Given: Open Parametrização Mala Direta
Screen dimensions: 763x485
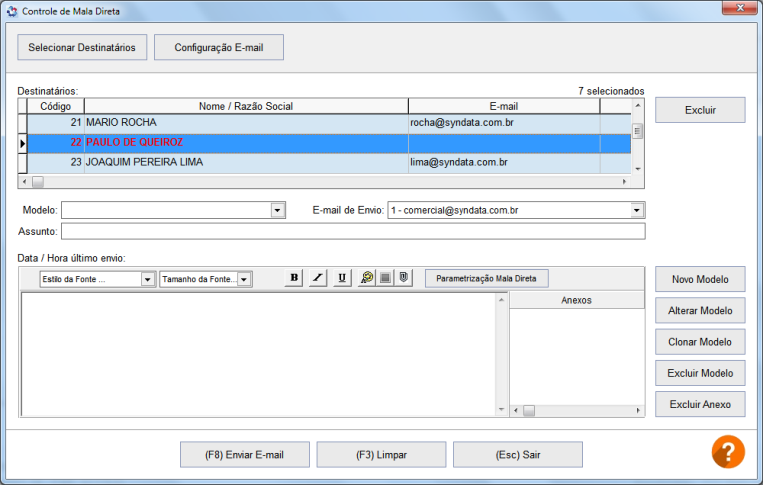Looking at the screenshot, I should (x=487, y=278).
